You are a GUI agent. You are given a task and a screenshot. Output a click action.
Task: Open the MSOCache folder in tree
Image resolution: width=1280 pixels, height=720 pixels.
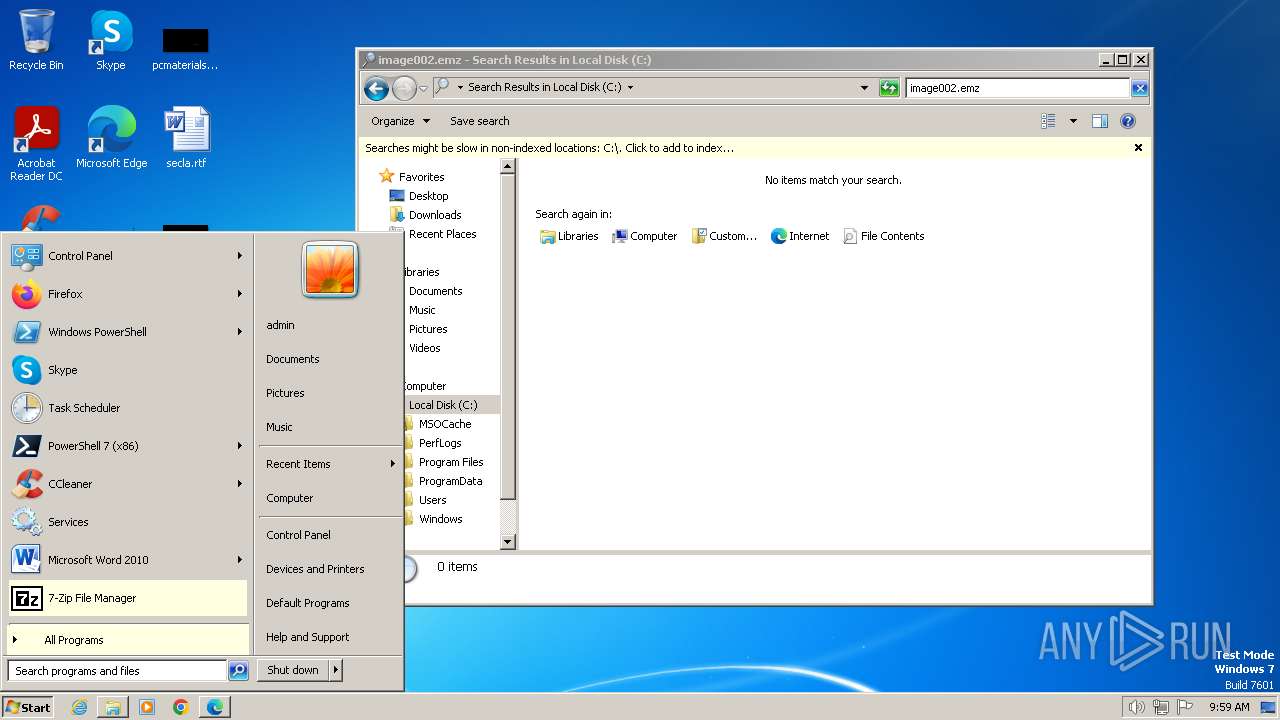[x=445, y=424]
